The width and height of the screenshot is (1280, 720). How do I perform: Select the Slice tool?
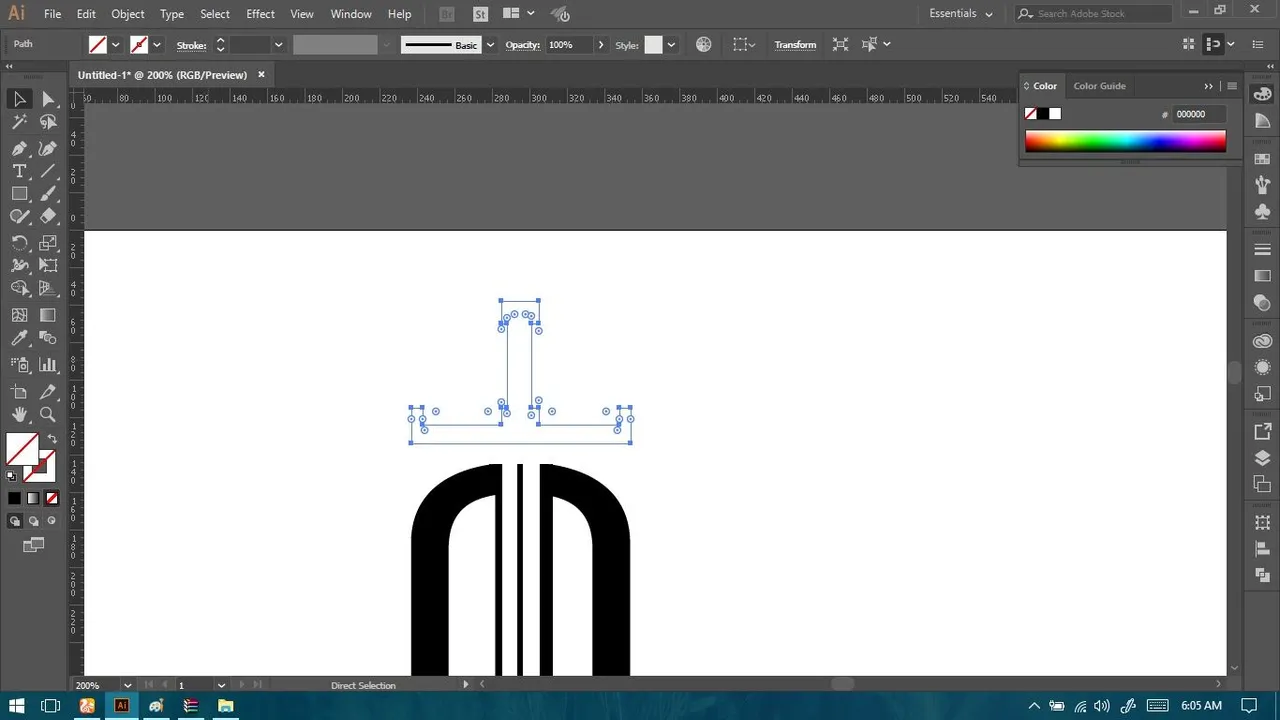47,392
